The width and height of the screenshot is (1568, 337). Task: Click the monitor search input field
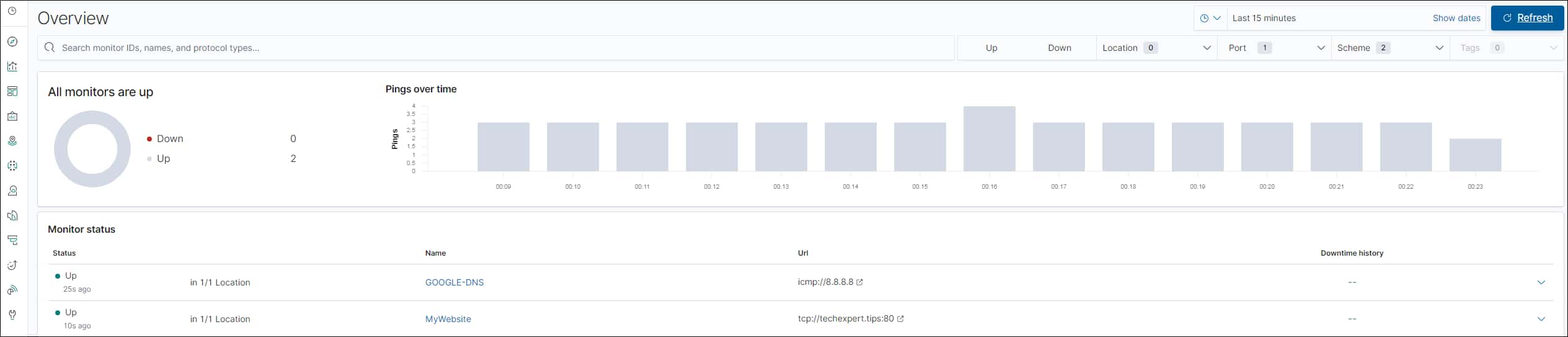[x=496, y=48]
